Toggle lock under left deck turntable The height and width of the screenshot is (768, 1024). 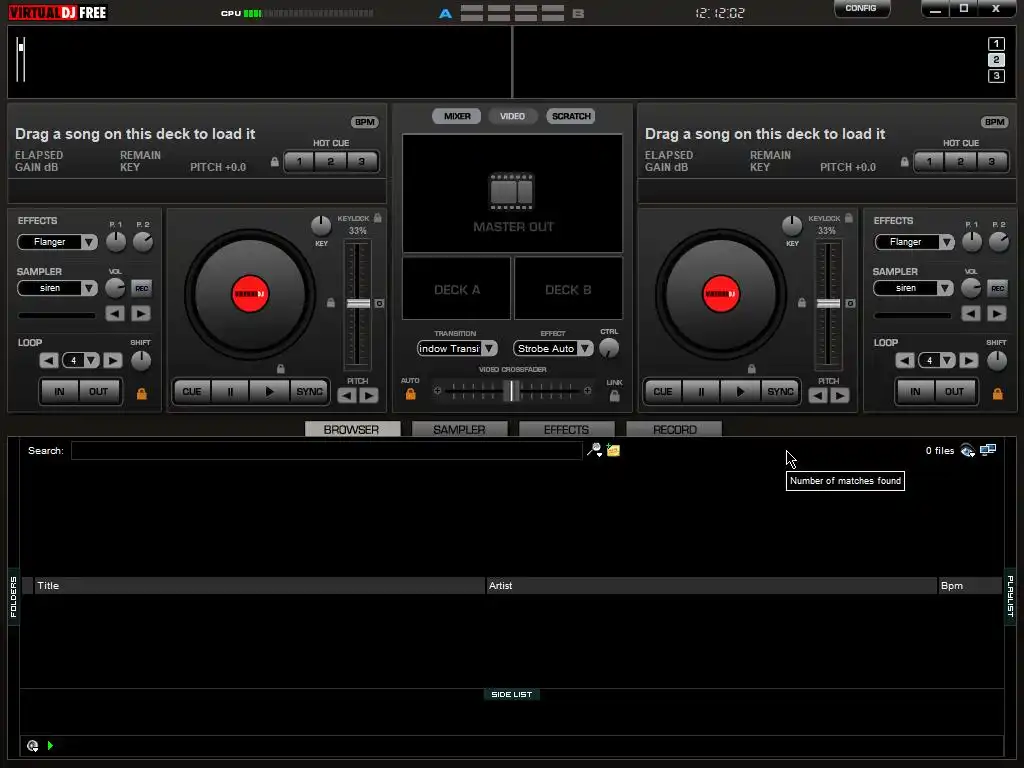[281, 369]
